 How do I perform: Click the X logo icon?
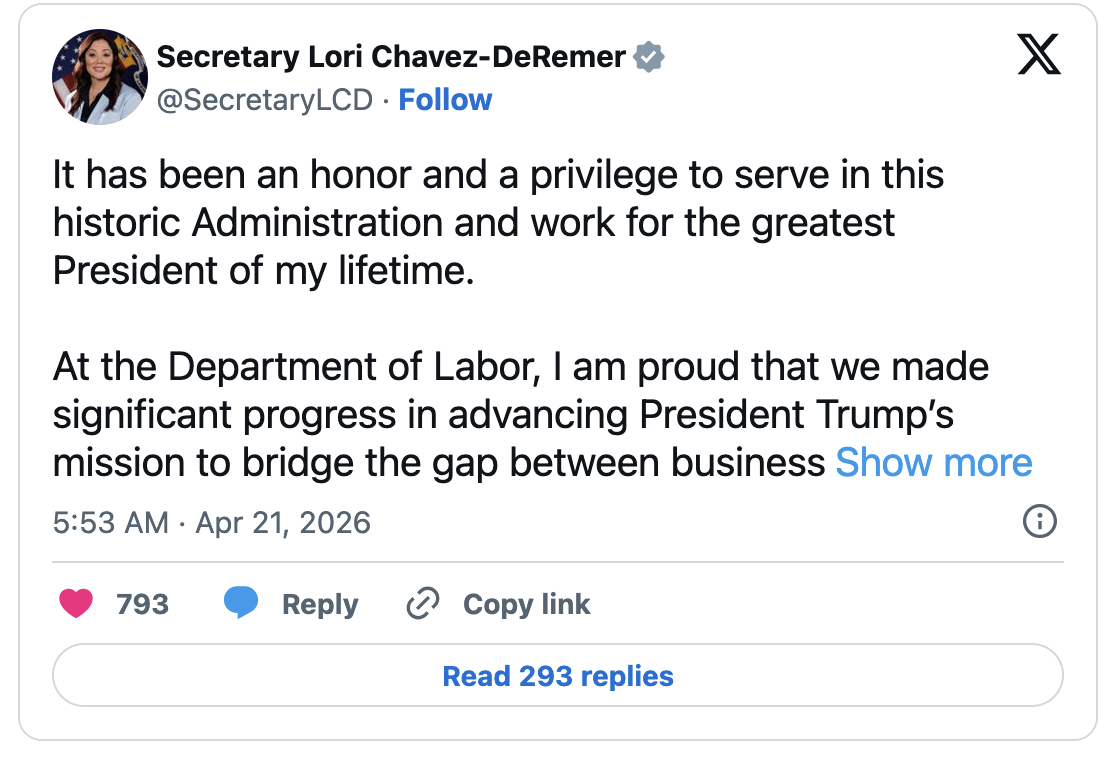pyautogui.click(x=1038, y=54)
